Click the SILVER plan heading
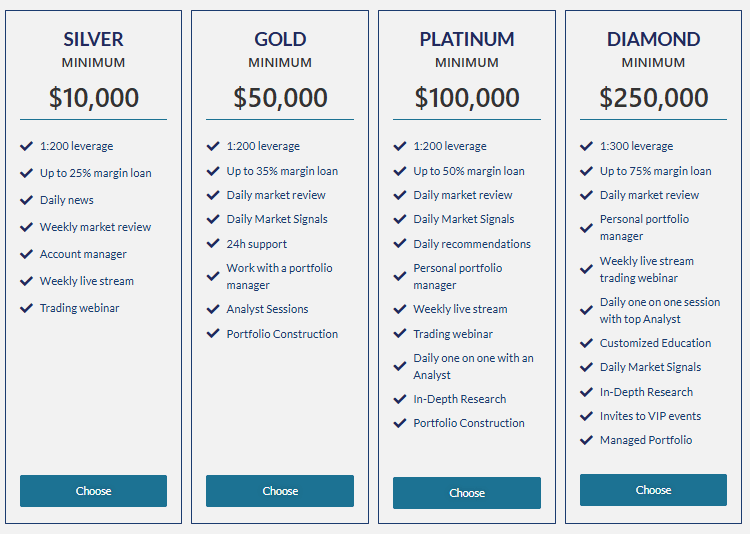 tap(93, 40)
